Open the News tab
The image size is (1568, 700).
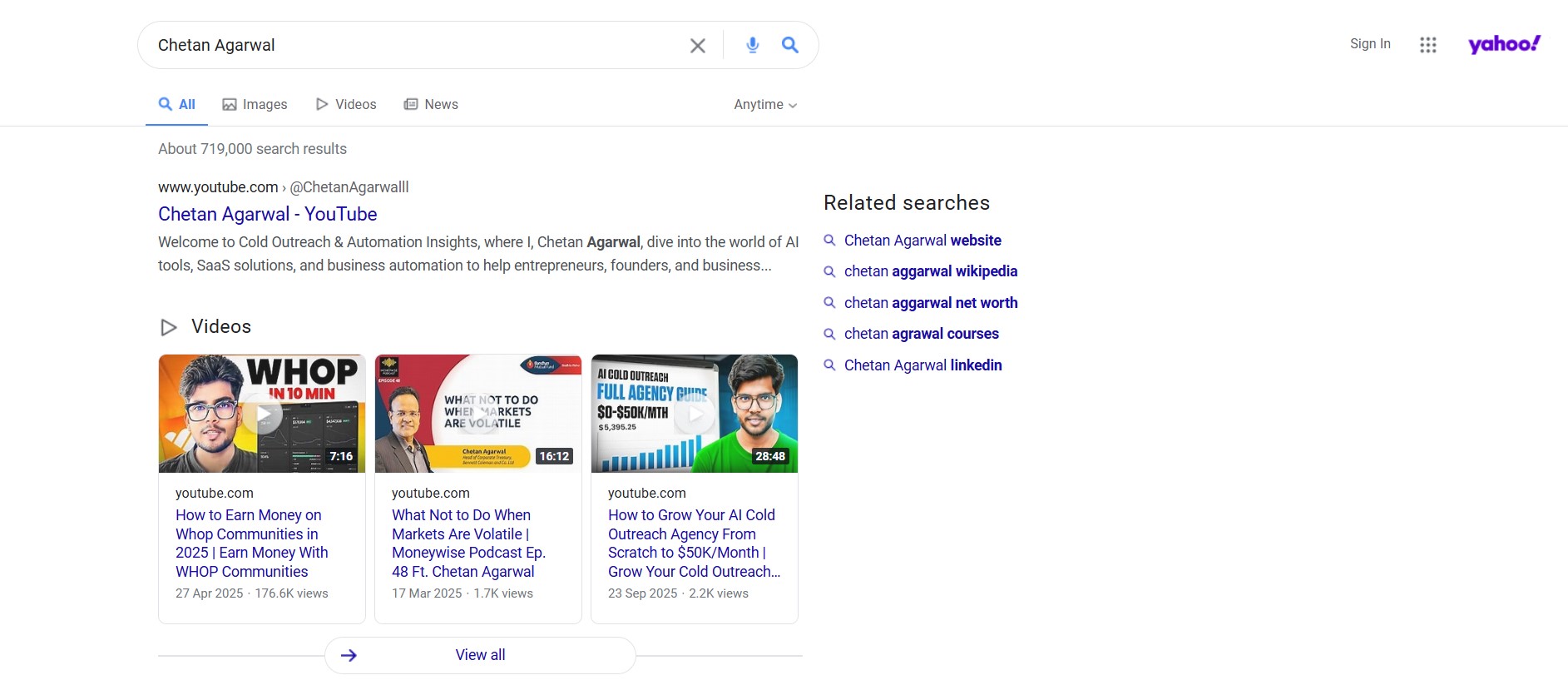coord(431,105)
